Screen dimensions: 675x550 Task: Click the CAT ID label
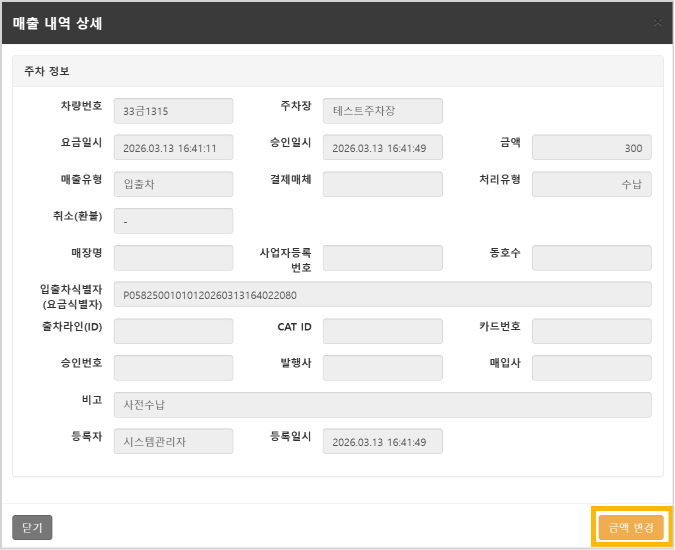coord(294,327)
